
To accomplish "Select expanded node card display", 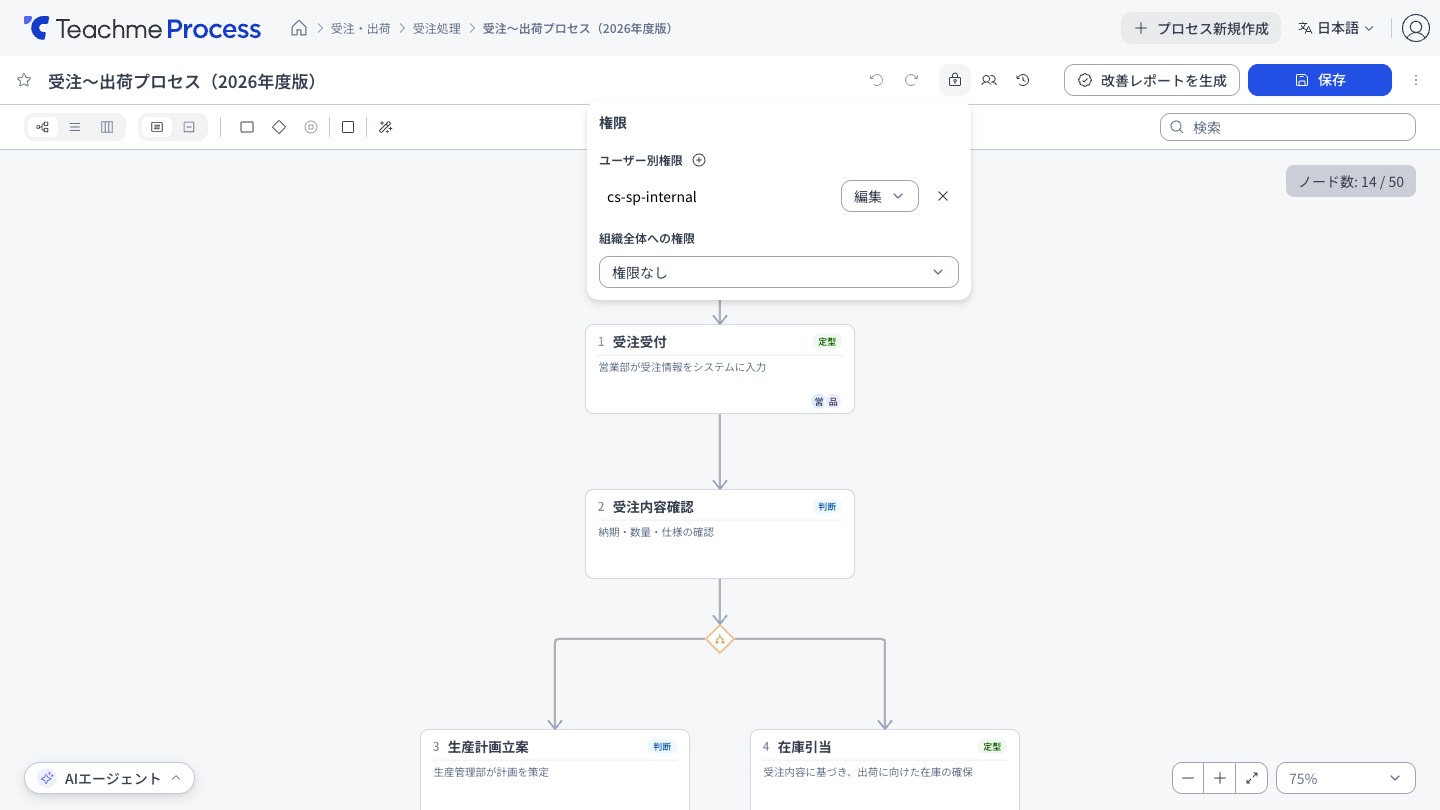I will click(x=157, y=127).
